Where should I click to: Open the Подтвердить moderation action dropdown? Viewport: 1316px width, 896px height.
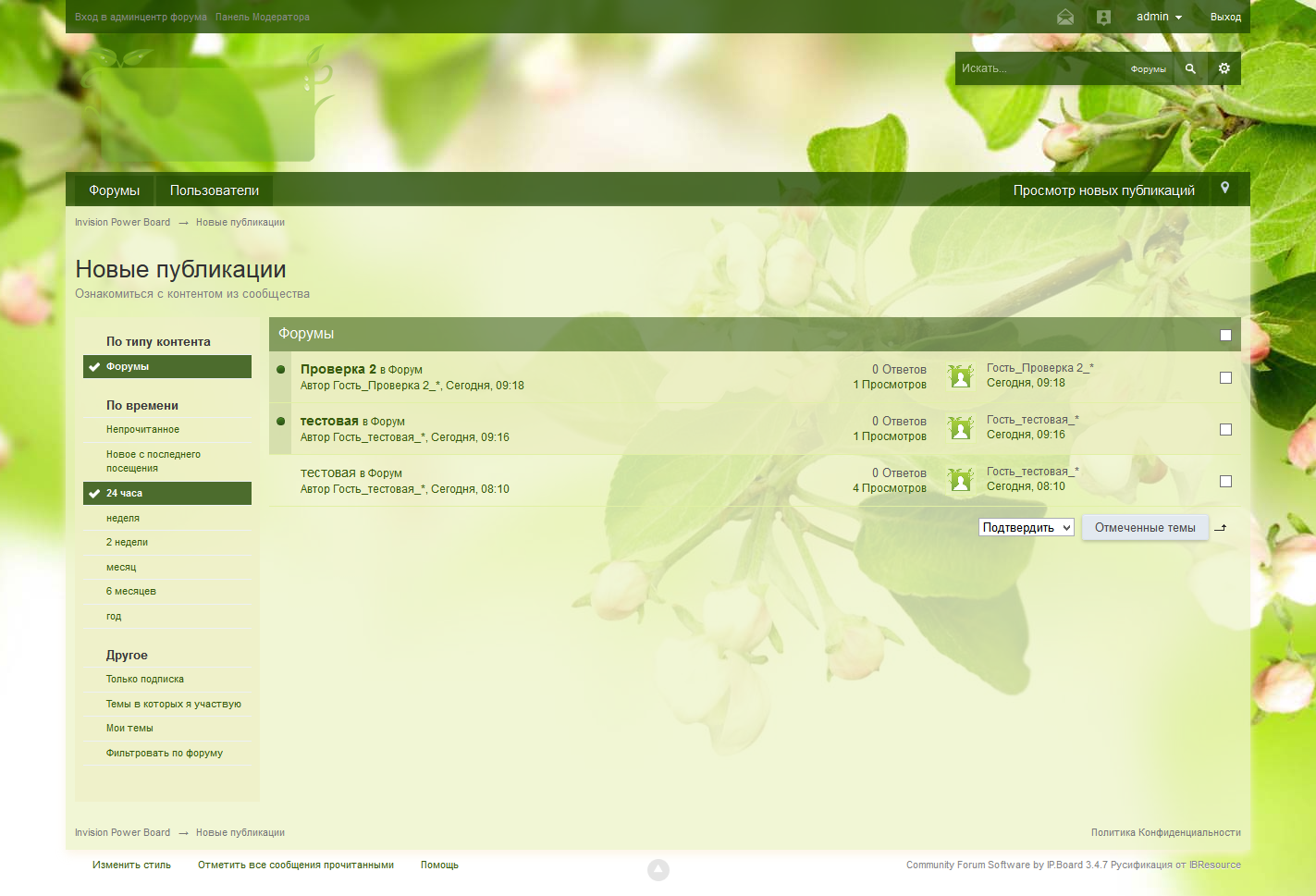click(1026, 527)
